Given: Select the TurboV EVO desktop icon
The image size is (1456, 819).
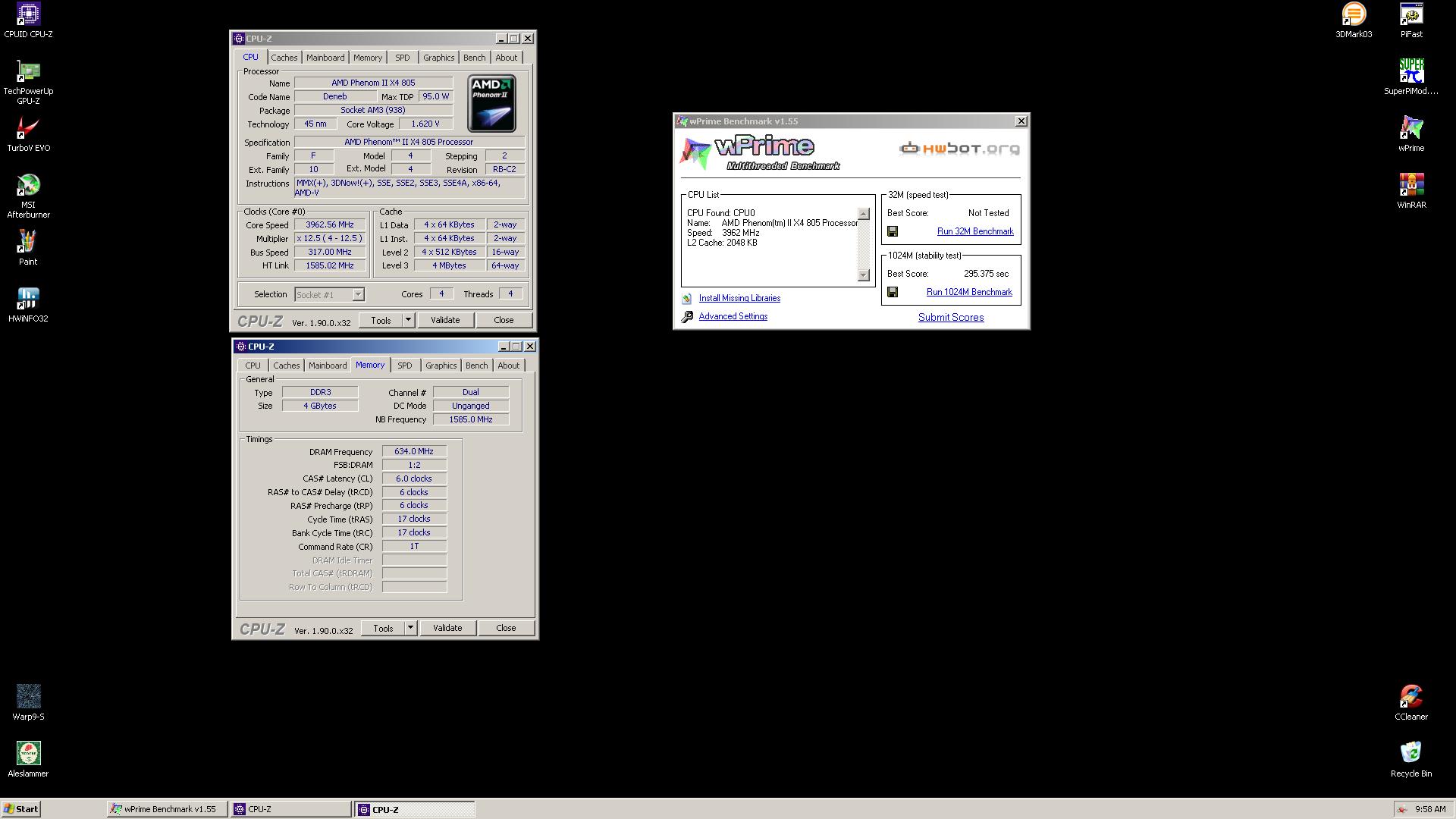Looking at the screenshot, I should click(28, 134).
